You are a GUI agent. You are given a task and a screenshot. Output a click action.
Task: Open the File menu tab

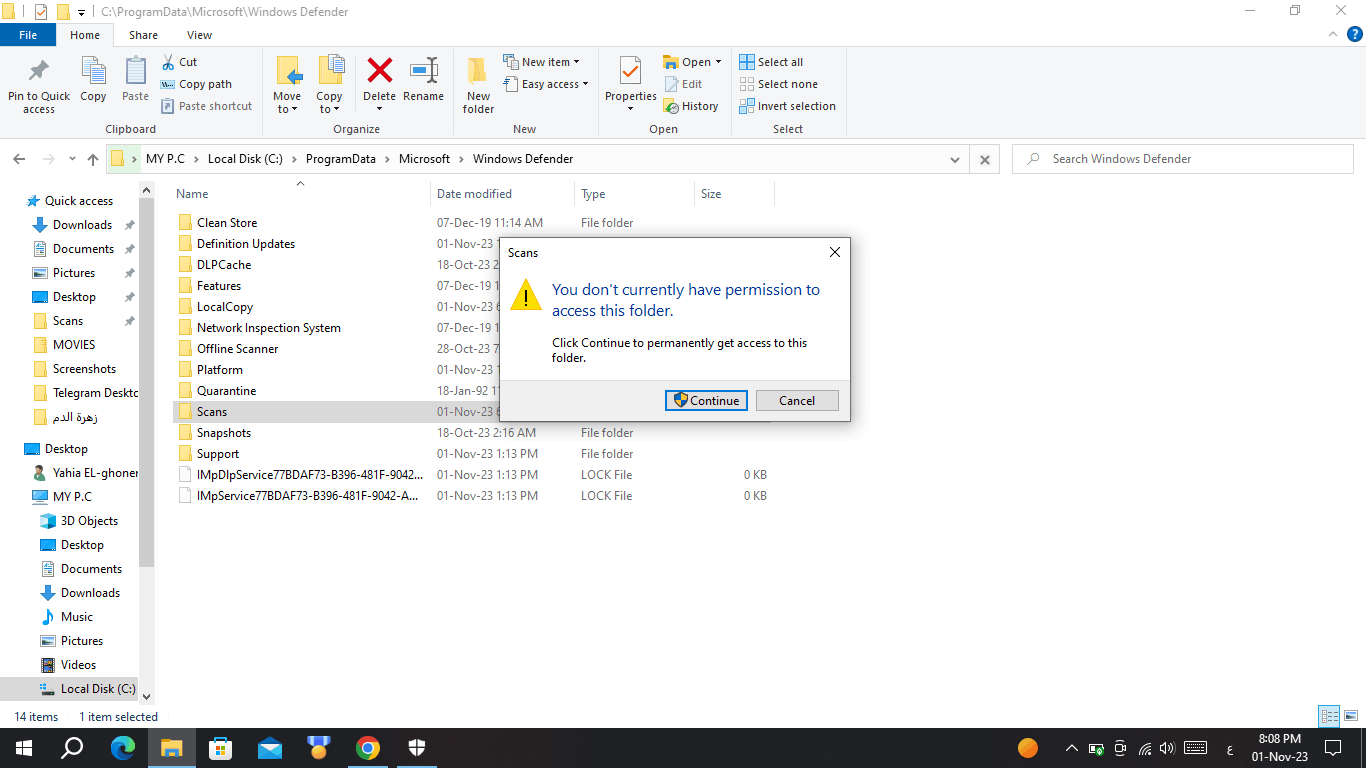click(x=28, y=35)
